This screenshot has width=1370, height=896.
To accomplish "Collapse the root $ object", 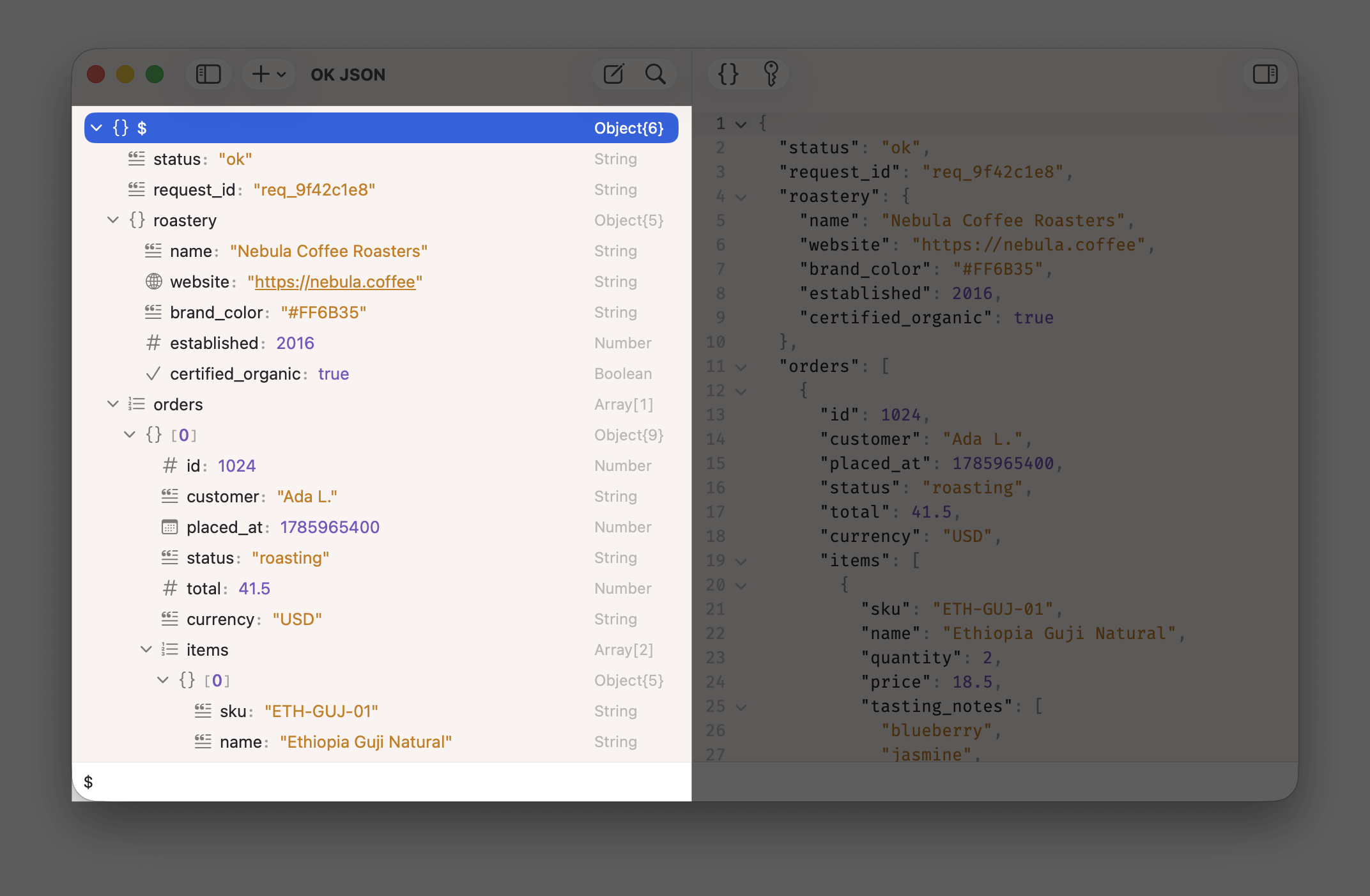I will tap(96, 128).
